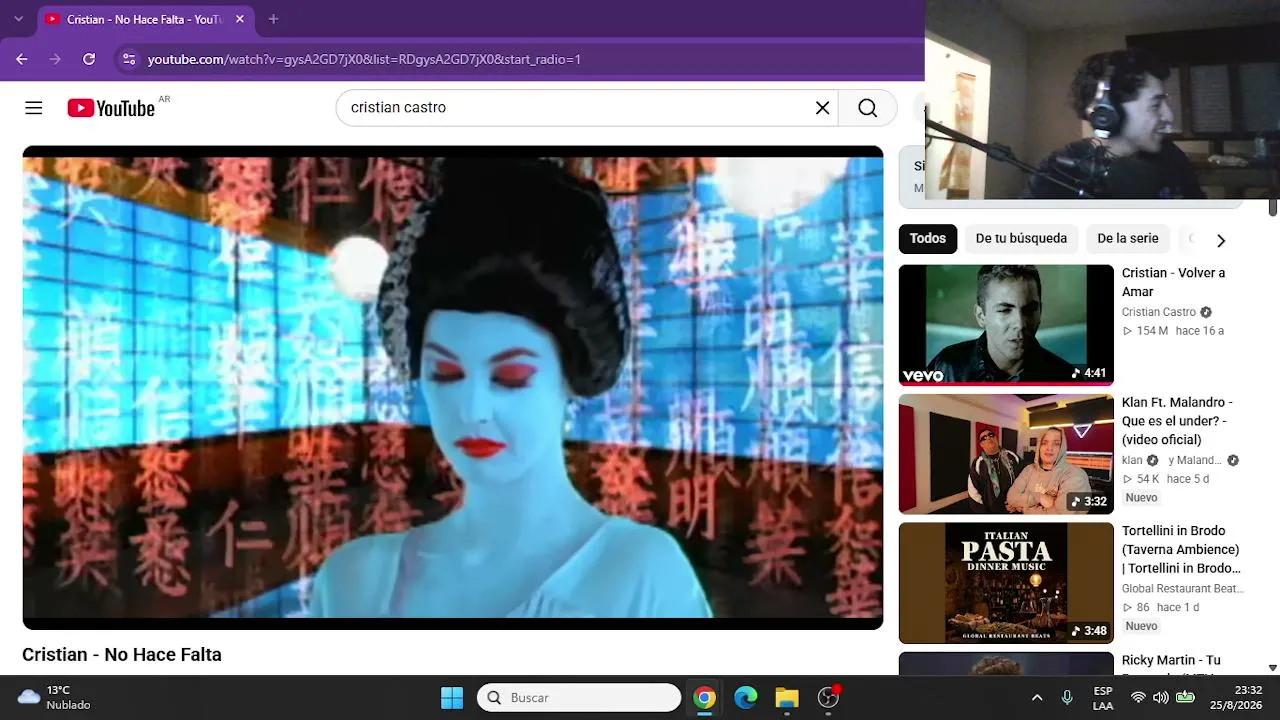Click the No Hace Falta video player
The image size is (1280, 720).
pyautogui.click(x=453, y=388)
